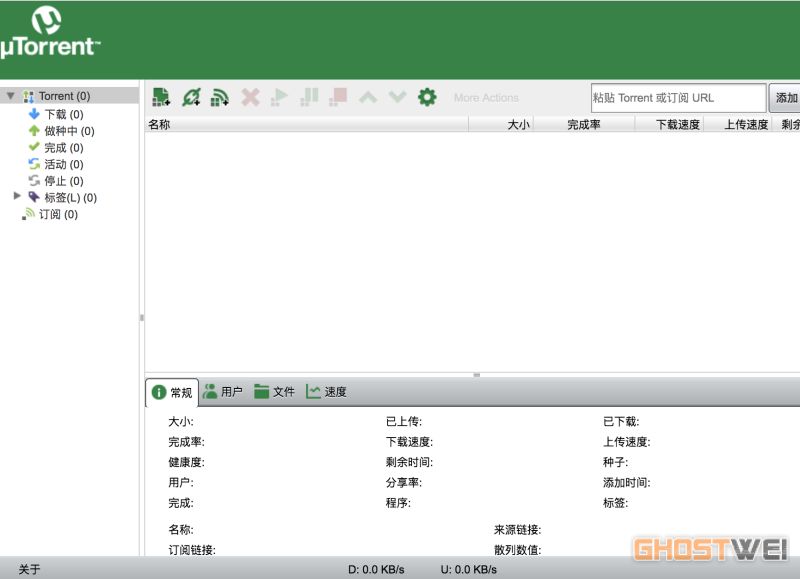Click the red X remove torrent icon
Screen dimensions: 800x579
pos(250,97)
